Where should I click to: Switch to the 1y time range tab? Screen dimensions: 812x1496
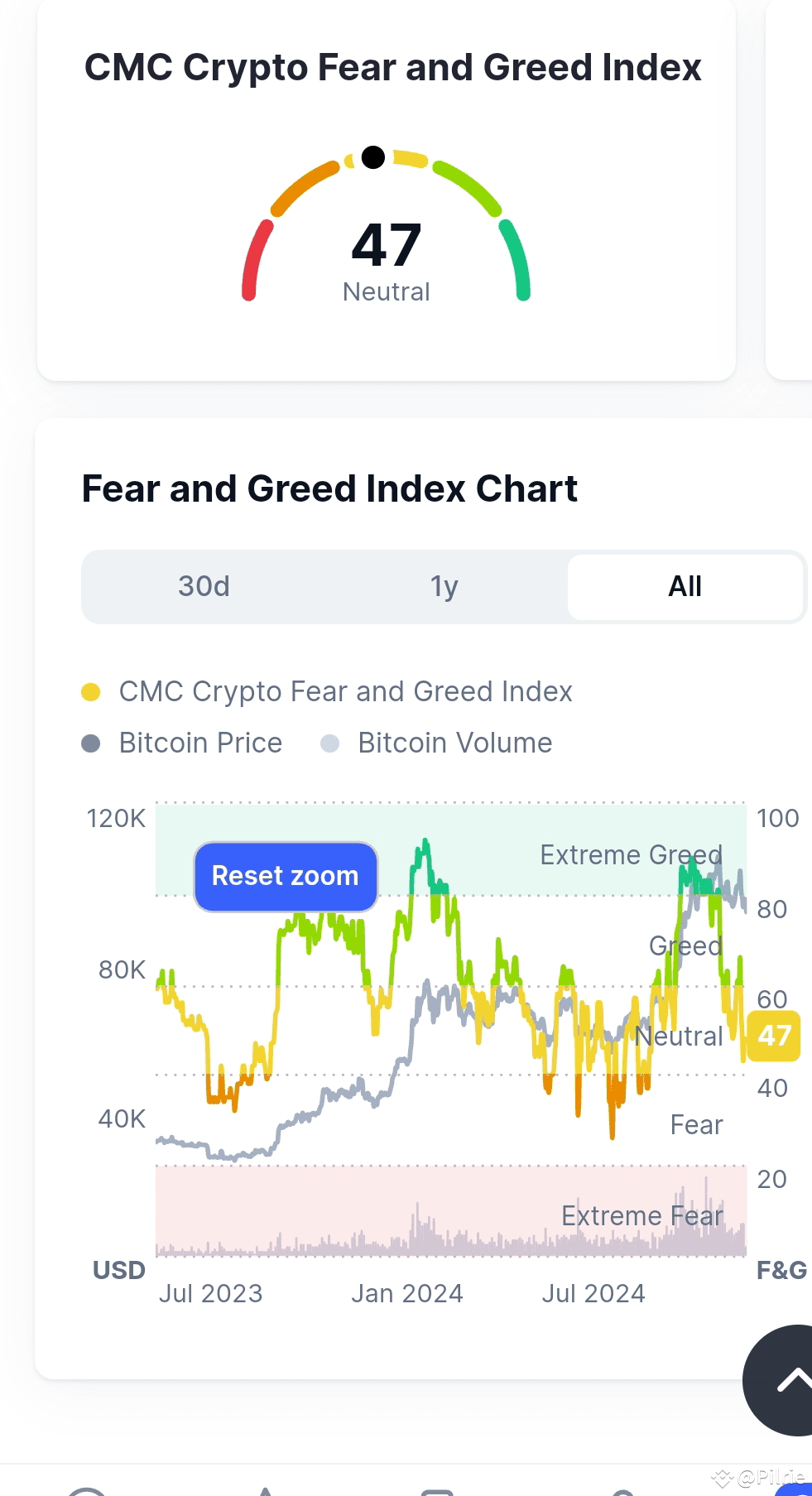444,586
